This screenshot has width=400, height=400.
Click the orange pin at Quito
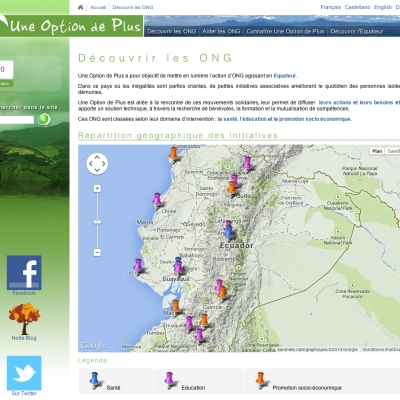click(232, 188)
